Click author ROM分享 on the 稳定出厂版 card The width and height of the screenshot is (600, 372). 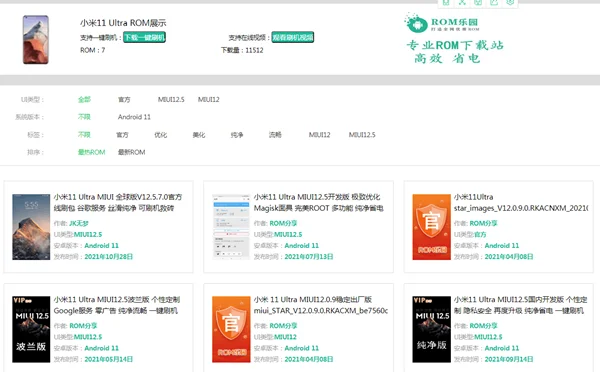[283, 326]
